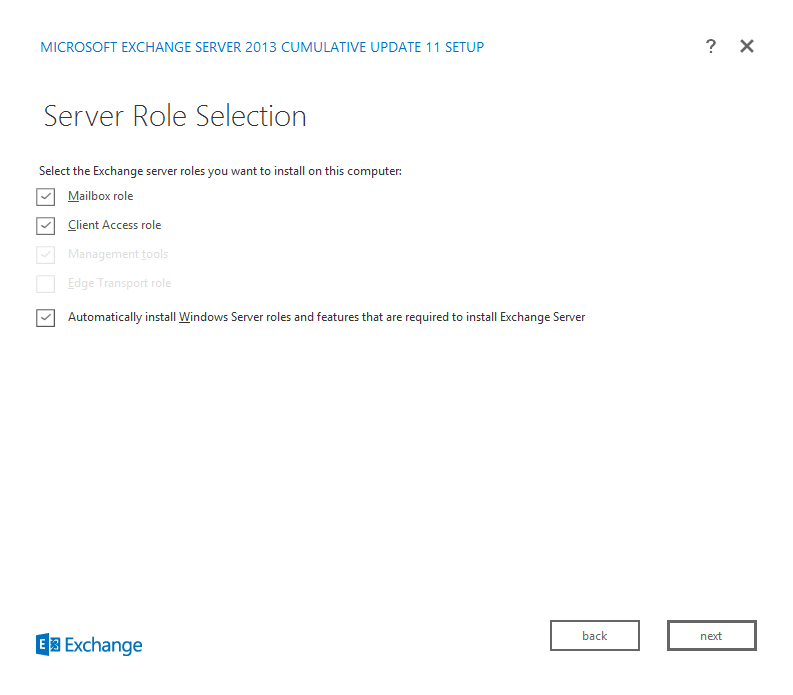Click the Exchange logo icon
The width and height of the screenshot is (793, 695).
coord(48,645)
